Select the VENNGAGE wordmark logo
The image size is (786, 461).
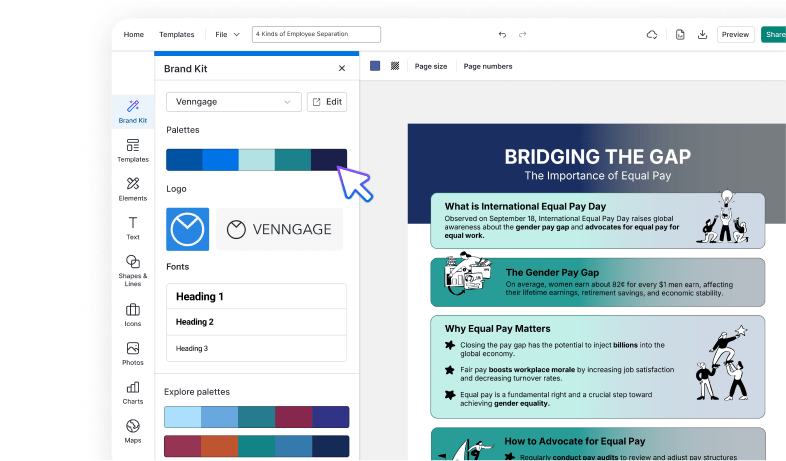click(279, 229)
